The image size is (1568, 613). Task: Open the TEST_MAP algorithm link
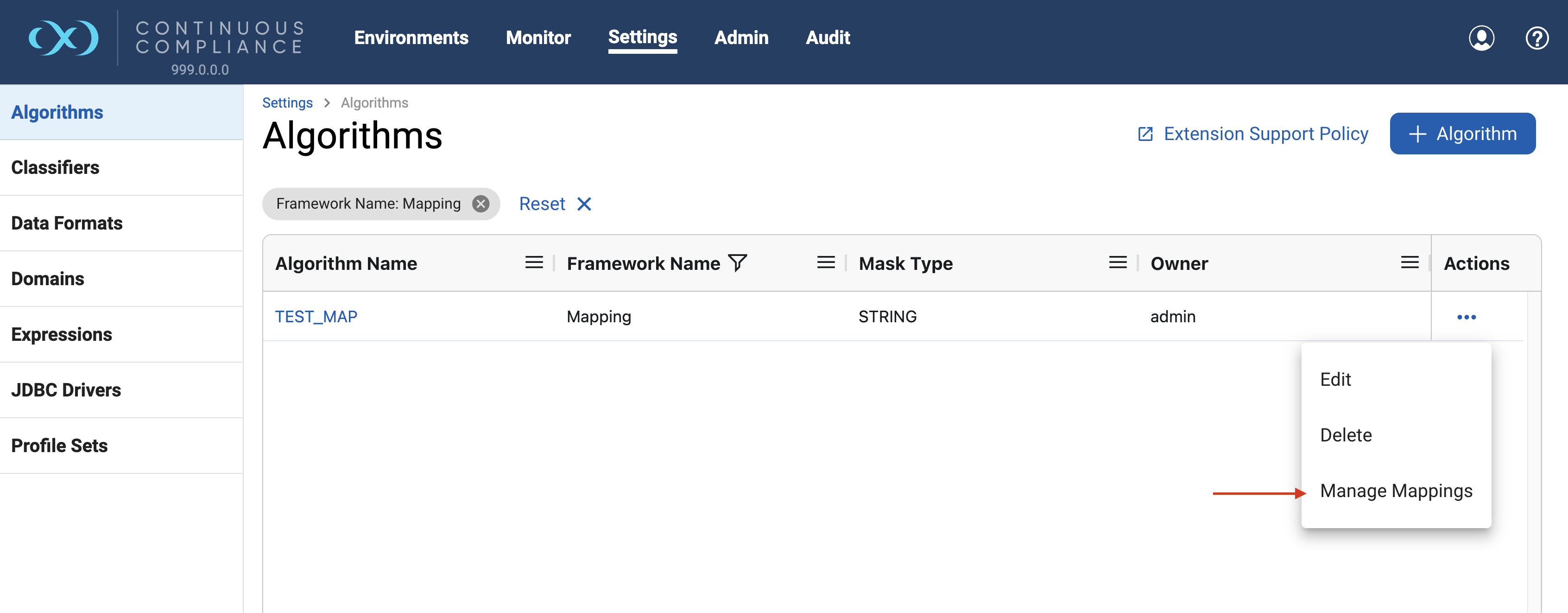(x=316, y=316)
